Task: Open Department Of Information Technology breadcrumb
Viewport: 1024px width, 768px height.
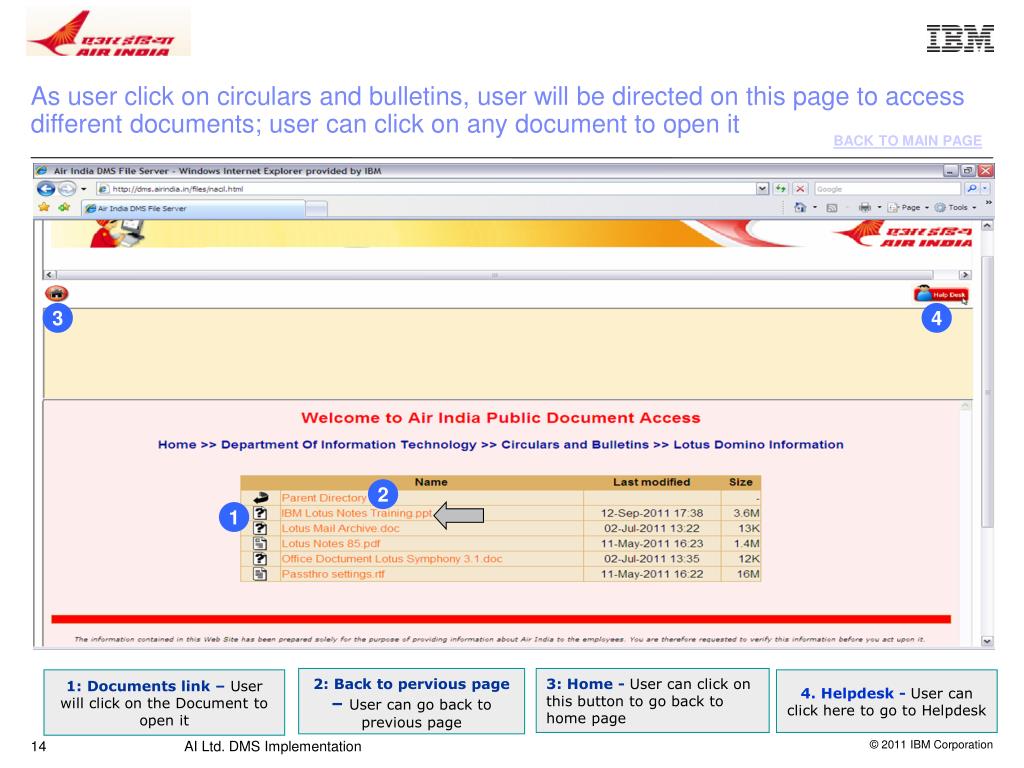Action: [x=349, y=445]
